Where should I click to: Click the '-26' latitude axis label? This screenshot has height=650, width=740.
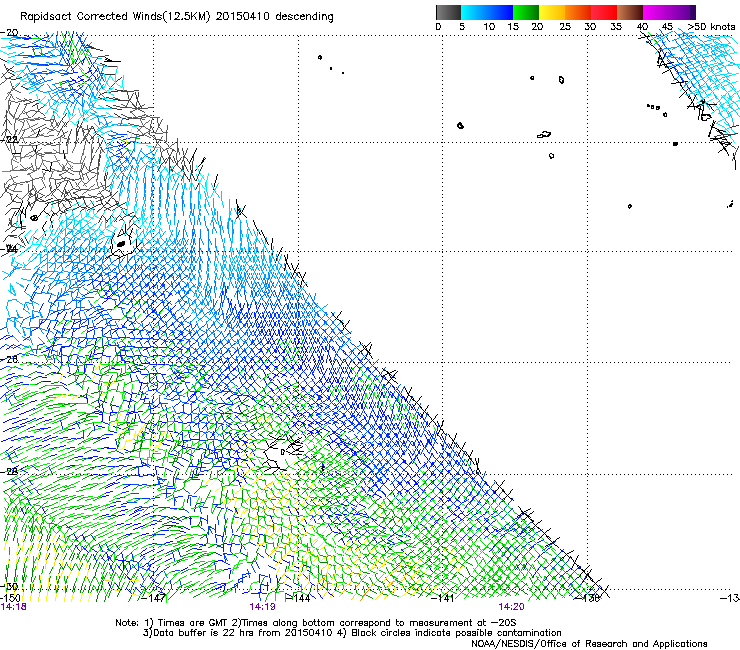10,360
